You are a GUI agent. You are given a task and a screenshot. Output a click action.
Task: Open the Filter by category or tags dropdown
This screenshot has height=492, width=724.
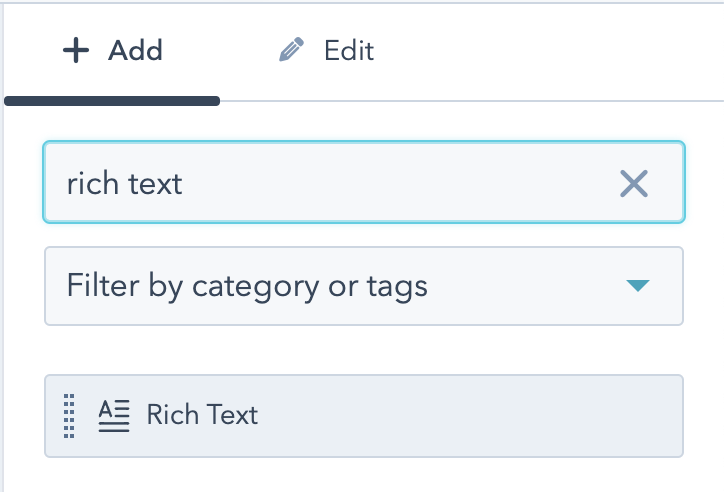coord(364,286)
